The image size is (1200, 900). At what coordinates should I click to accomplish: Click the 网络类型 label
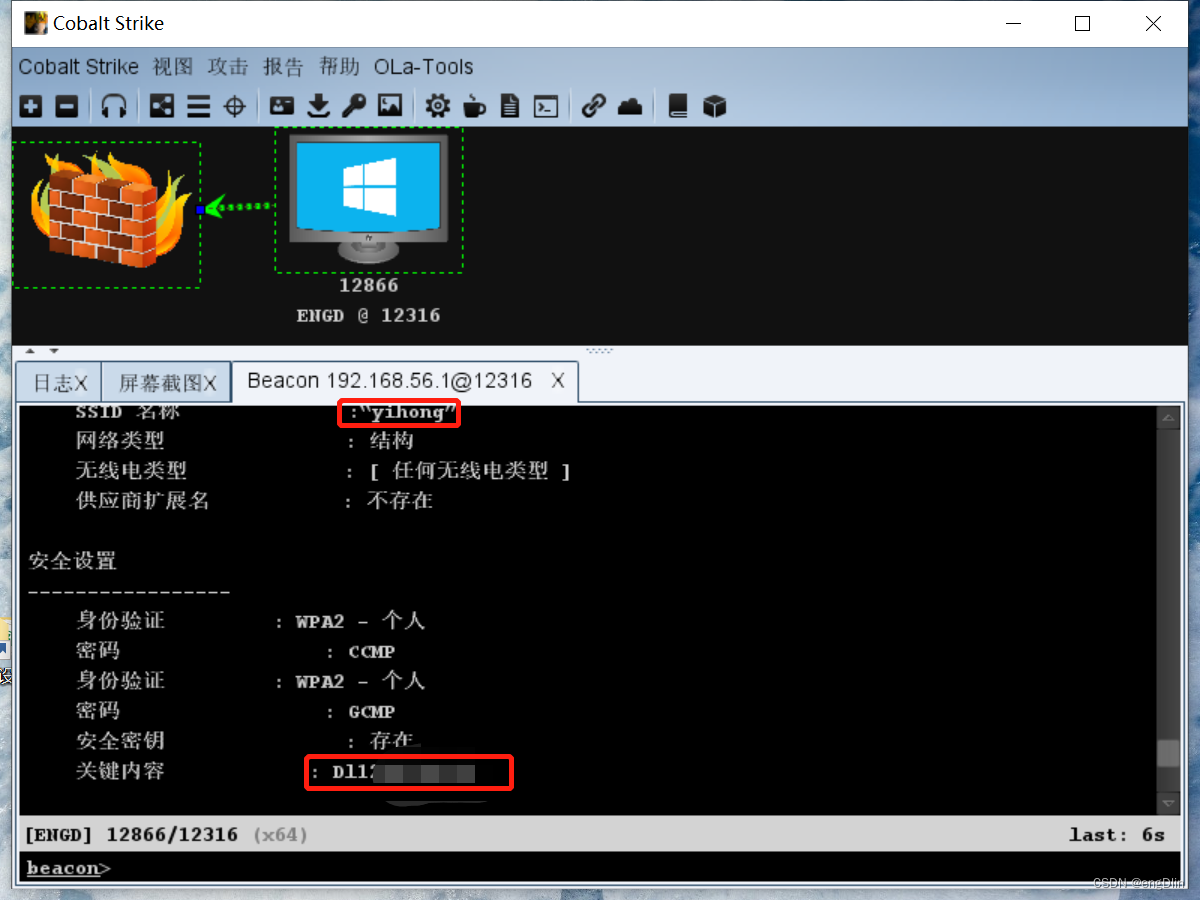coord(120,441)
